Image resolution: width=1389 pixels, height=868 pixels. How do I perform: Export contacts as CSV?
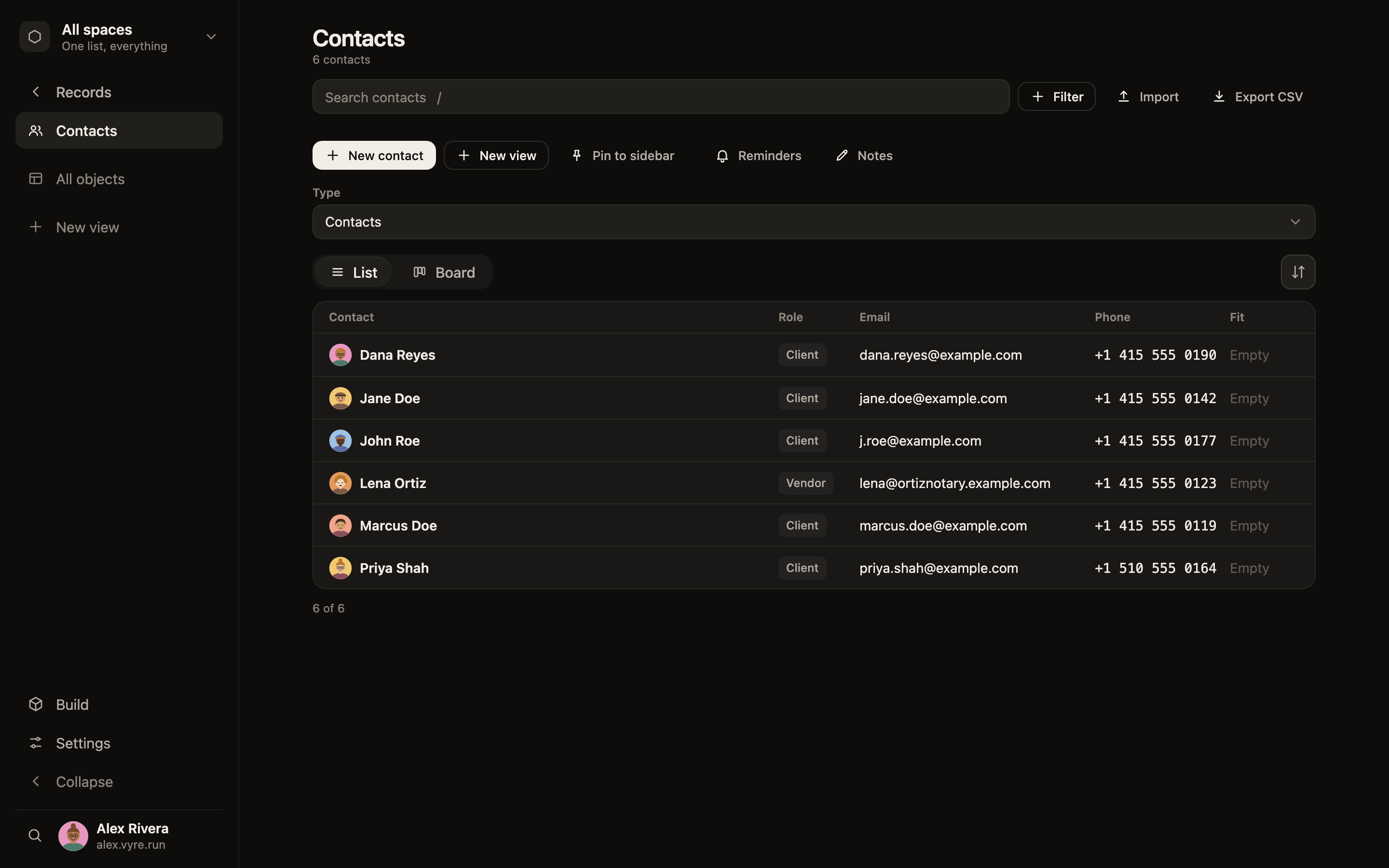(1257, 96)
